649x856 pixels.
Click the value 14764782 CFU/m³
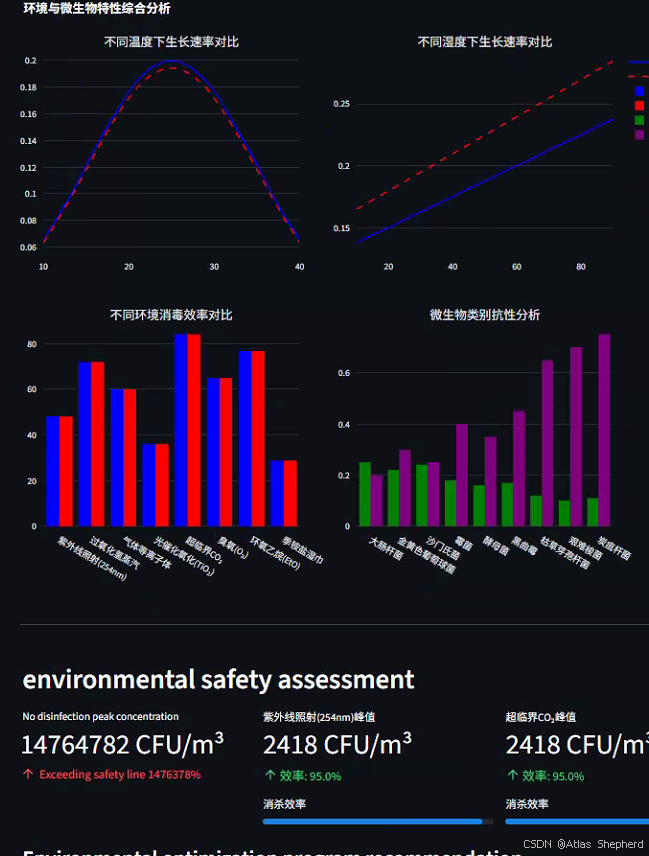coord(122,744)
